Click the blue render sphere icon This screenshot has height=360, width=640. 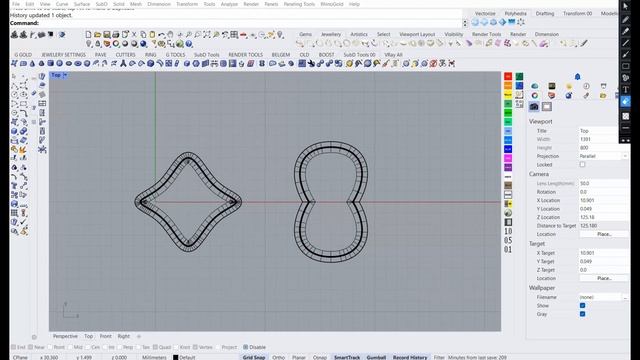pyautogui.click(x=143, y=44)
